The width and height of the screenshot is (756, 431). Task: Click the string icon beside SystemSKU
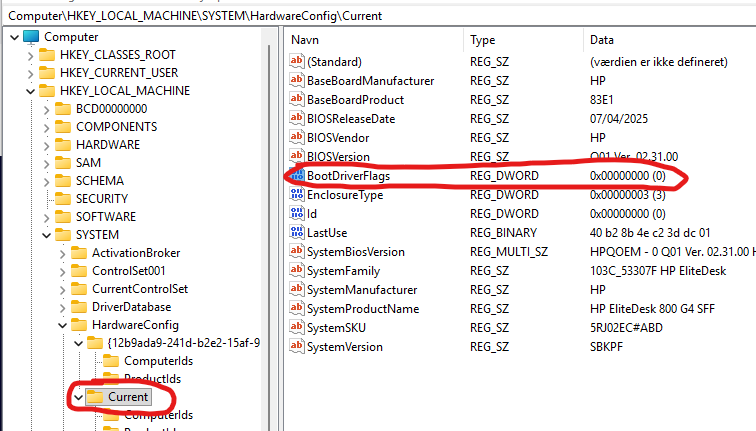(x=296, y=328)
